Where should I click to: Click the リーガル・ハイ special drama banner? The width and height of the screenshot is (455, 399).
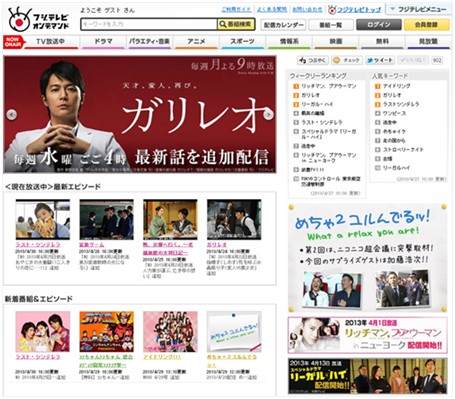[x=368, y=376]
